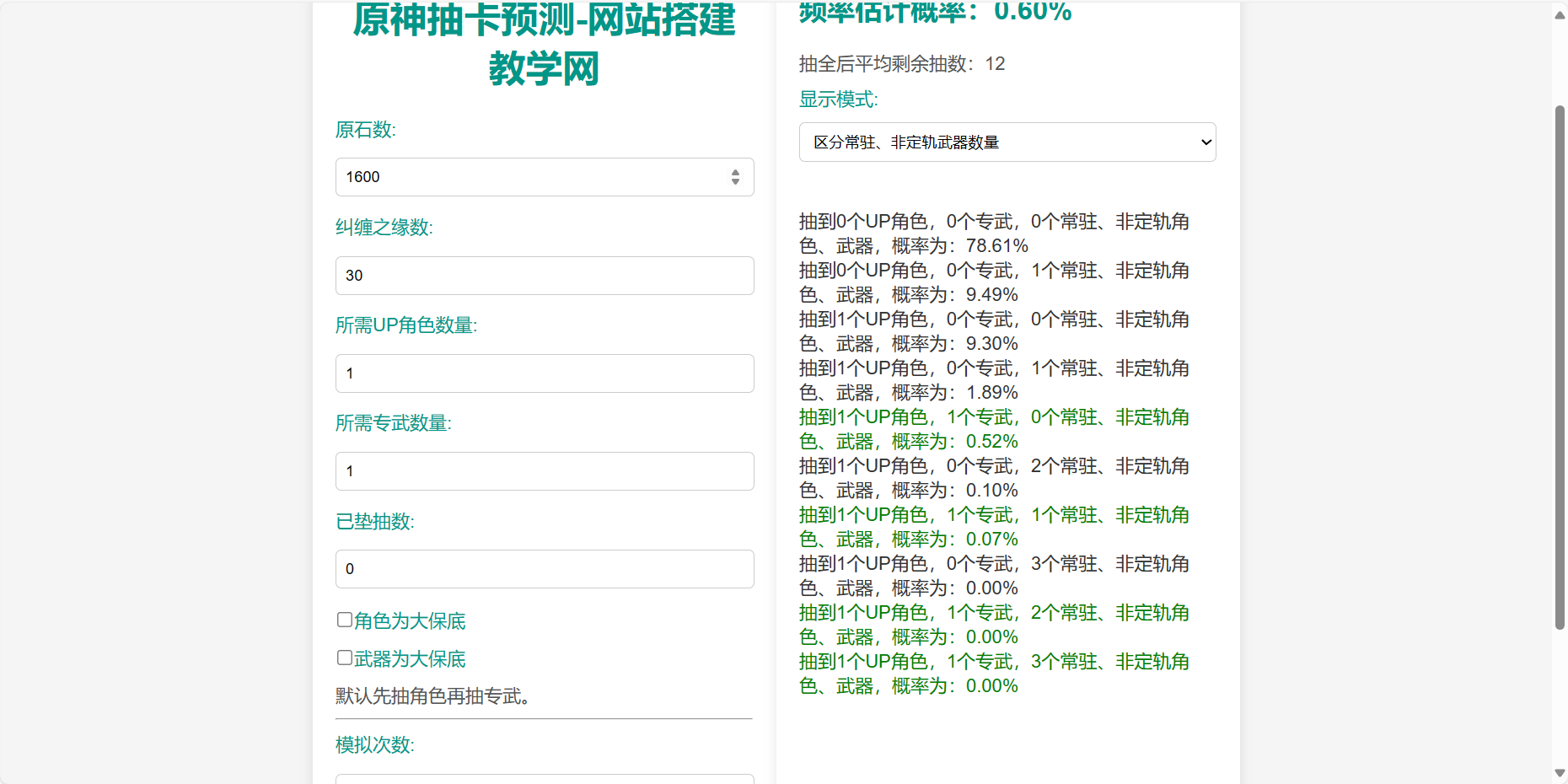This screenshot has height=784, width=1568.
Task: Click the scrollbar down arrow
Action: coord(1560,773)
